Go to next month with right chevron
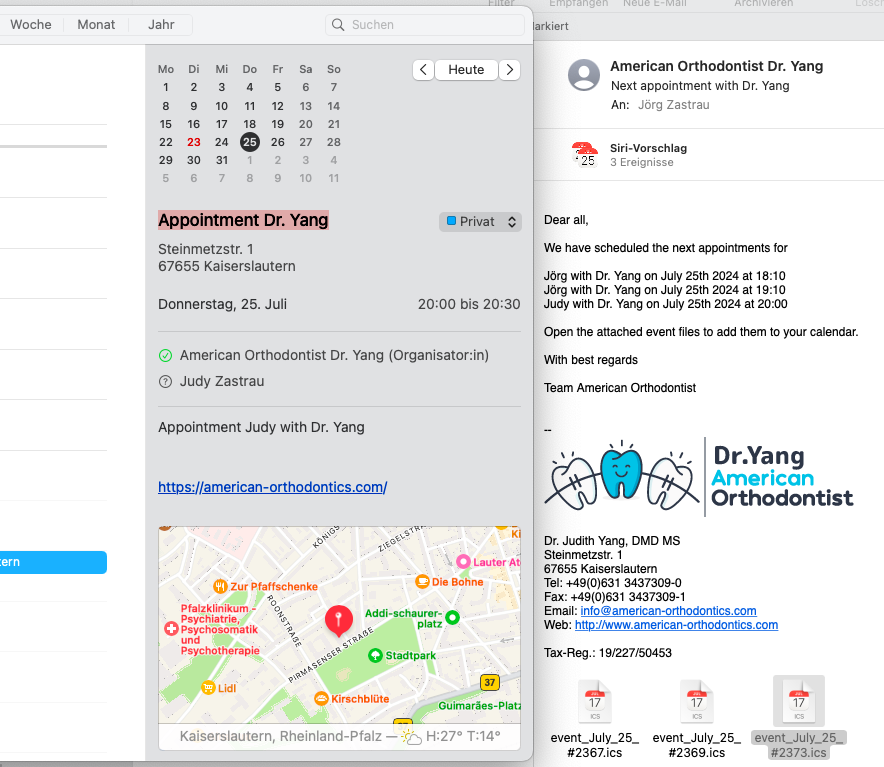 [510, 70]
